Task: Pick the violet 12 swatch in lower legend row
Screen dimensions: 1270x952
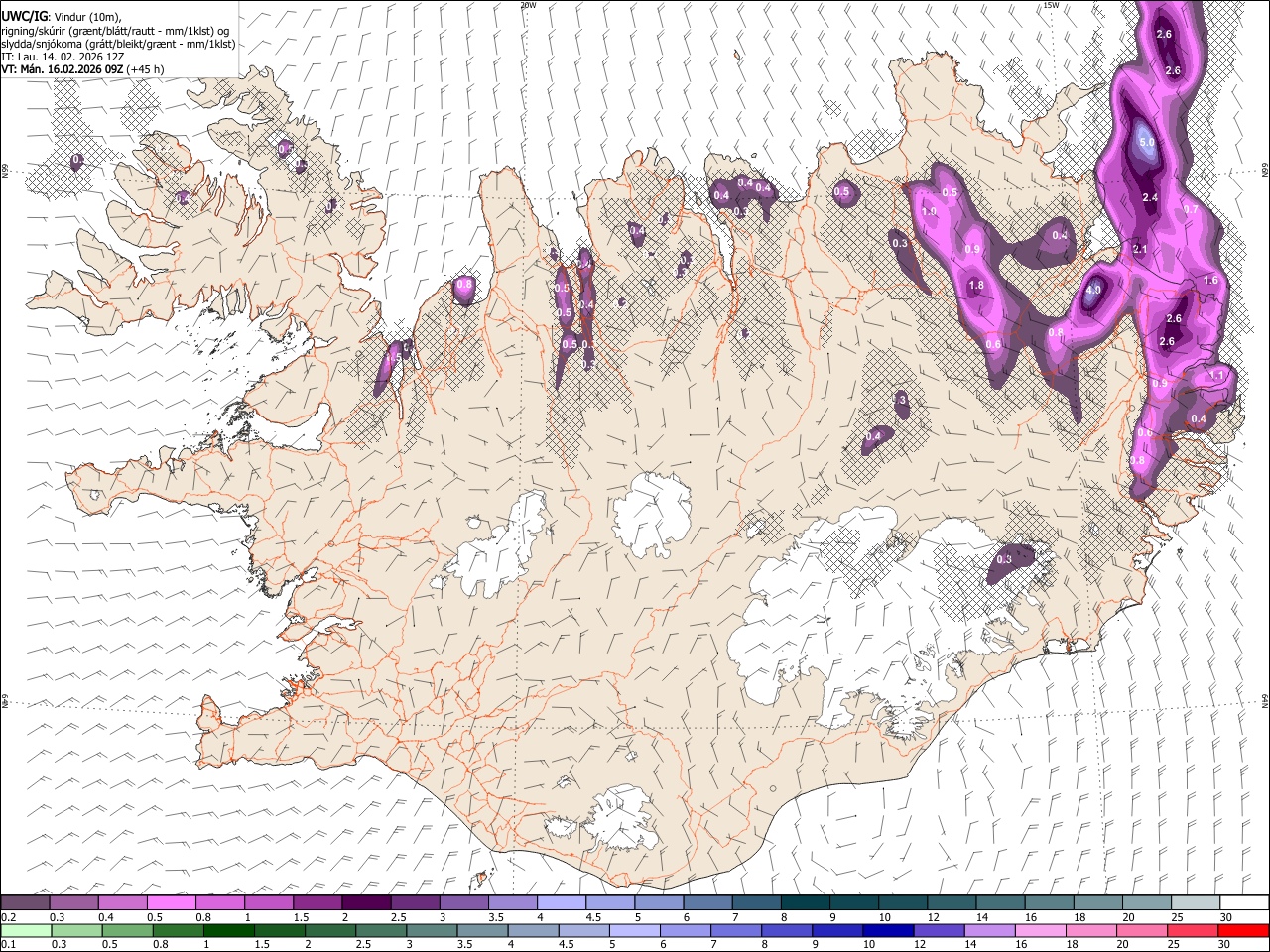Action: (940, 930)
